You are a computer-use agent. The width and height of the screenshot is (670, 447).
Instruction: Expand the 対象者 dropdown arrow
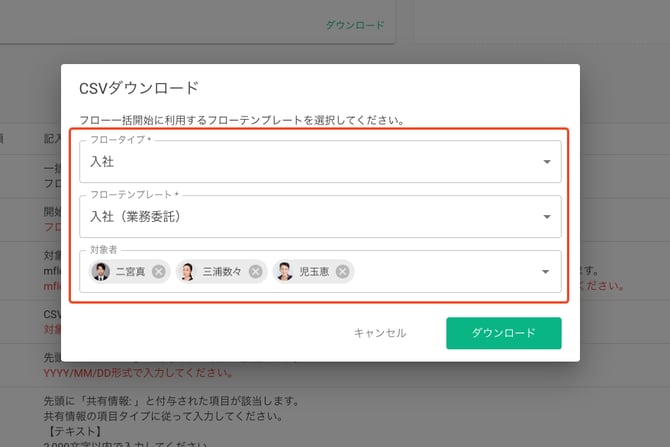[x=547, y=272]
